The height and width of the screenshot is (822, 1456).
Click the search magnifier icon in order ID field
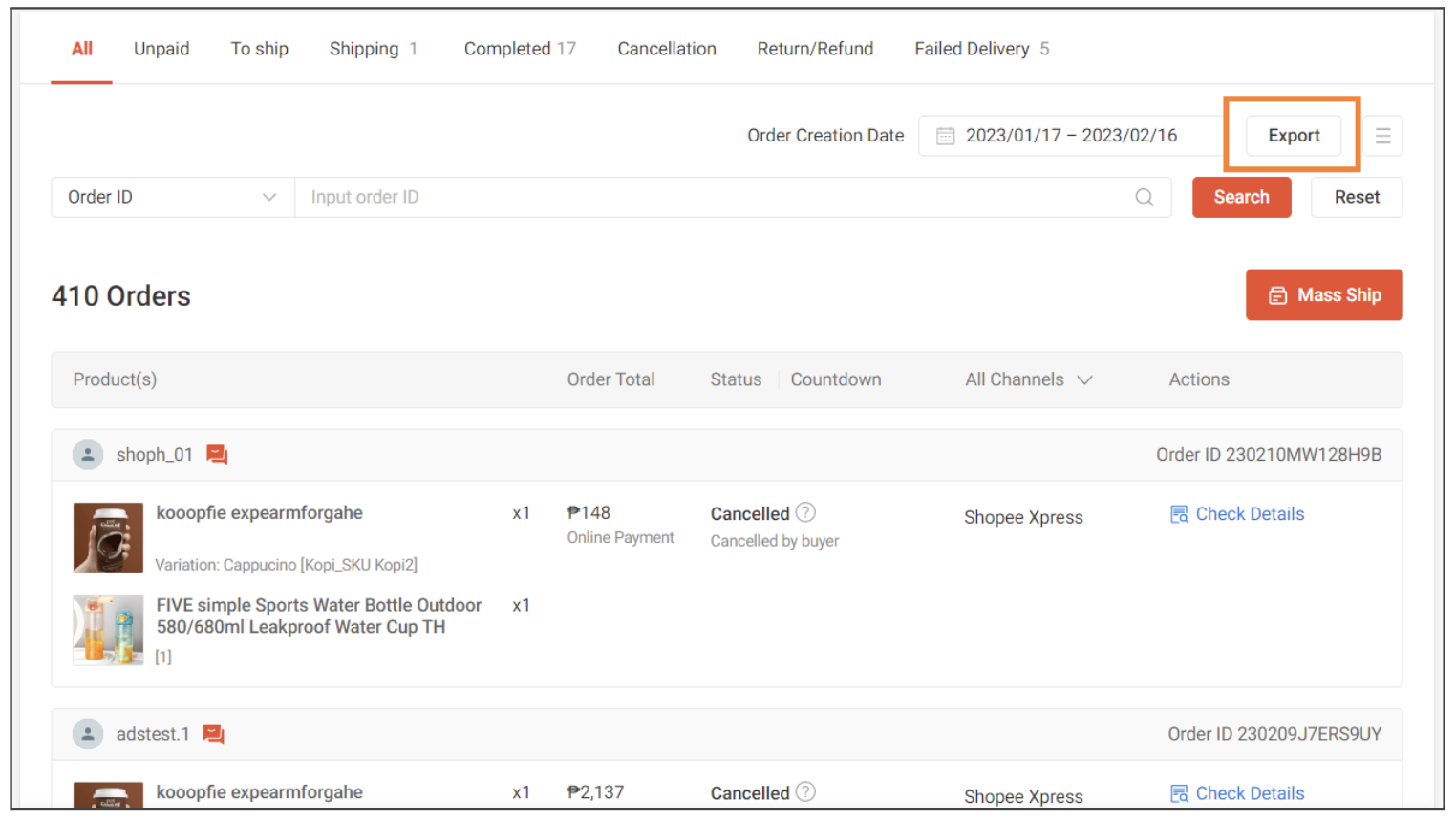[1144, 198]
